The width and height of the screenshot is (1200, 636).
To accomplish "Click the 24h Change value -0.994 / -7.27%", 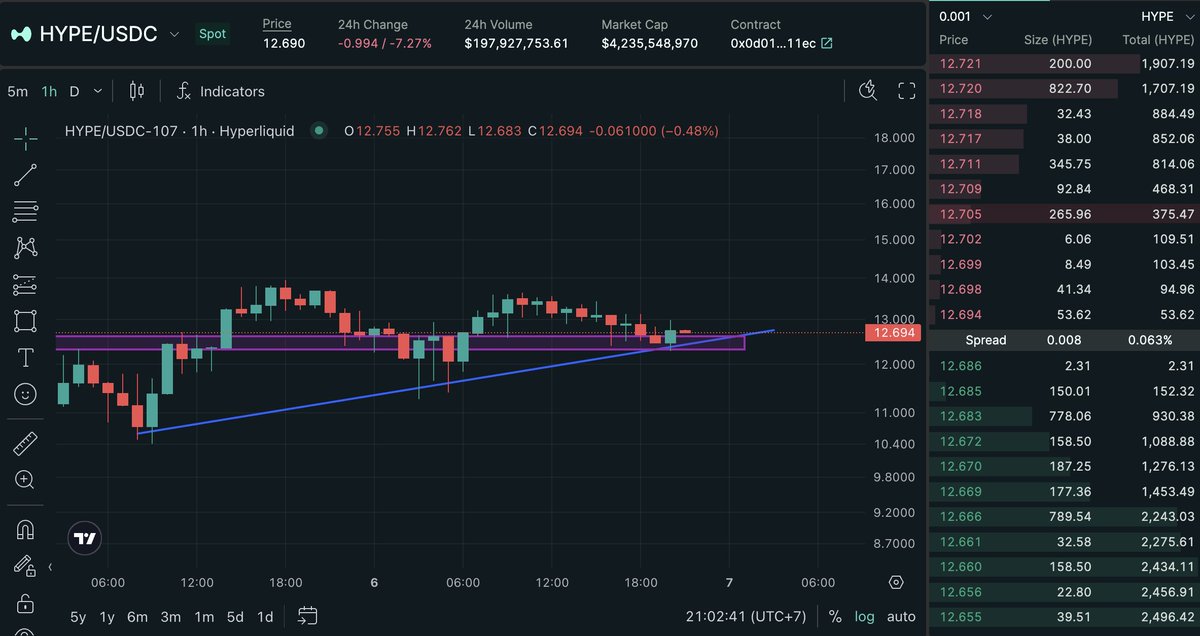I will coord(385,43).
